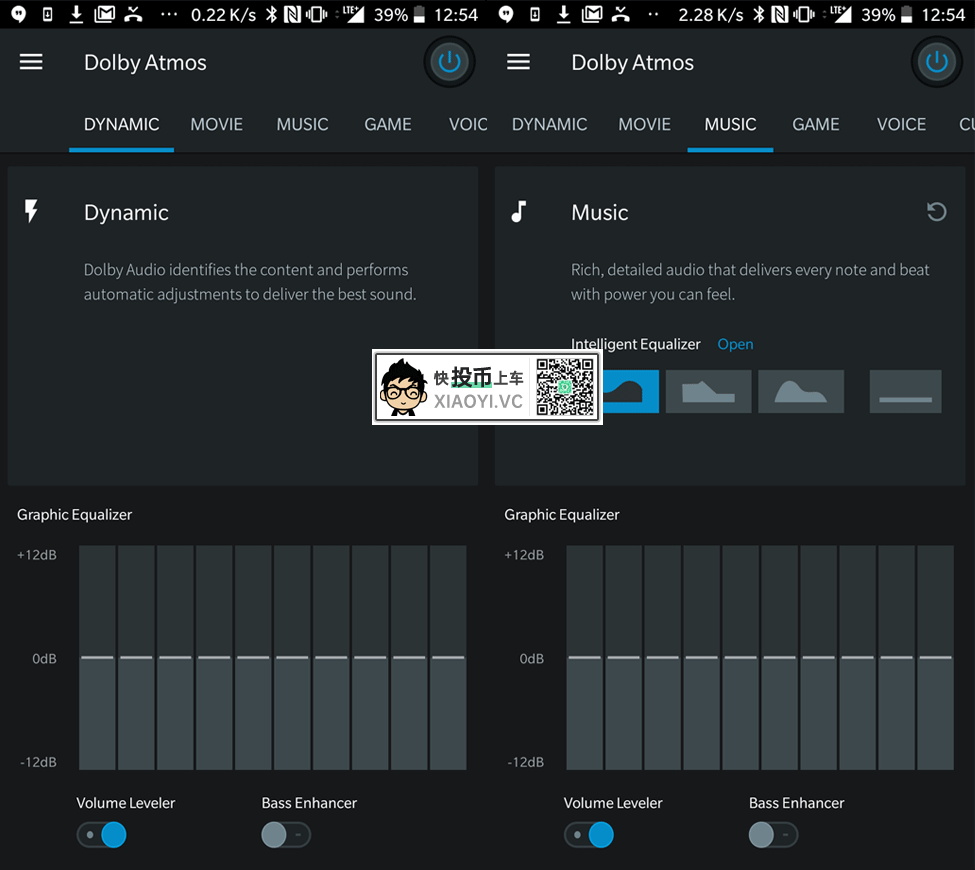
Task: Switch to GAME tab on the Music screen
Action: 816,124
